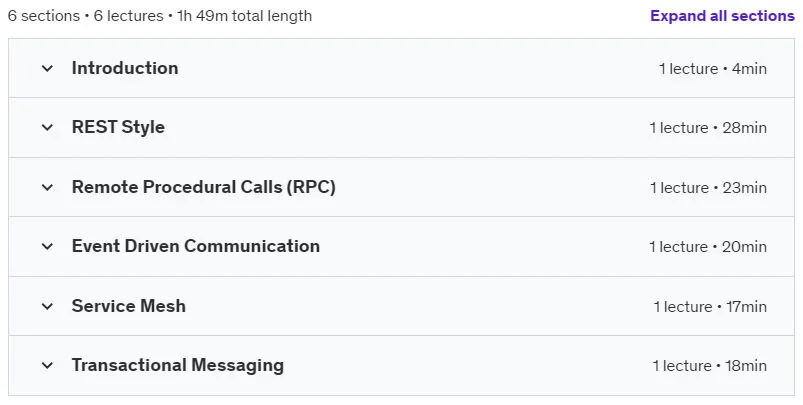Select the REST Style section title
Viewport: 803px width, 405px height.
[118, 127]
